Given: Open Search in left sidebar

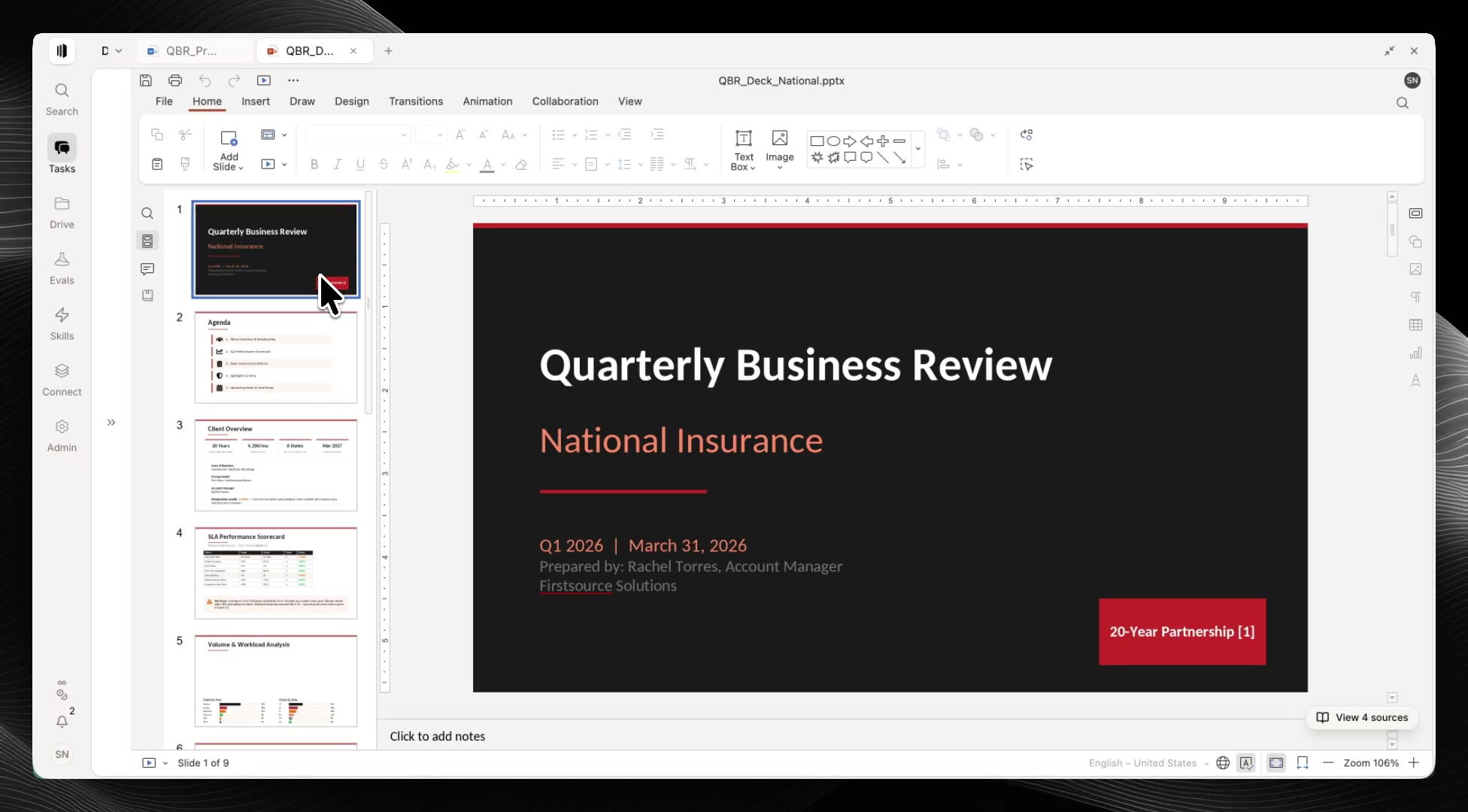Looking at the screenshot, I should (x=62, y=99).
